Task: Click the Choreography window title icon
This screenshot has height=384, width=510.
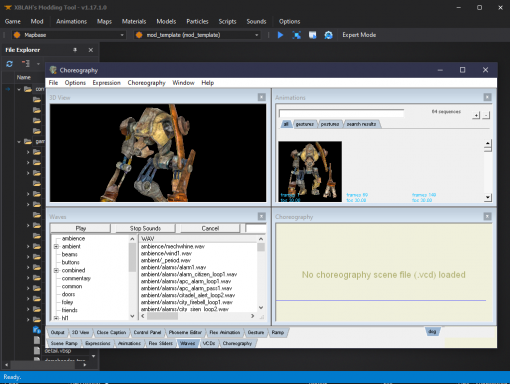Action: [53, 70]
